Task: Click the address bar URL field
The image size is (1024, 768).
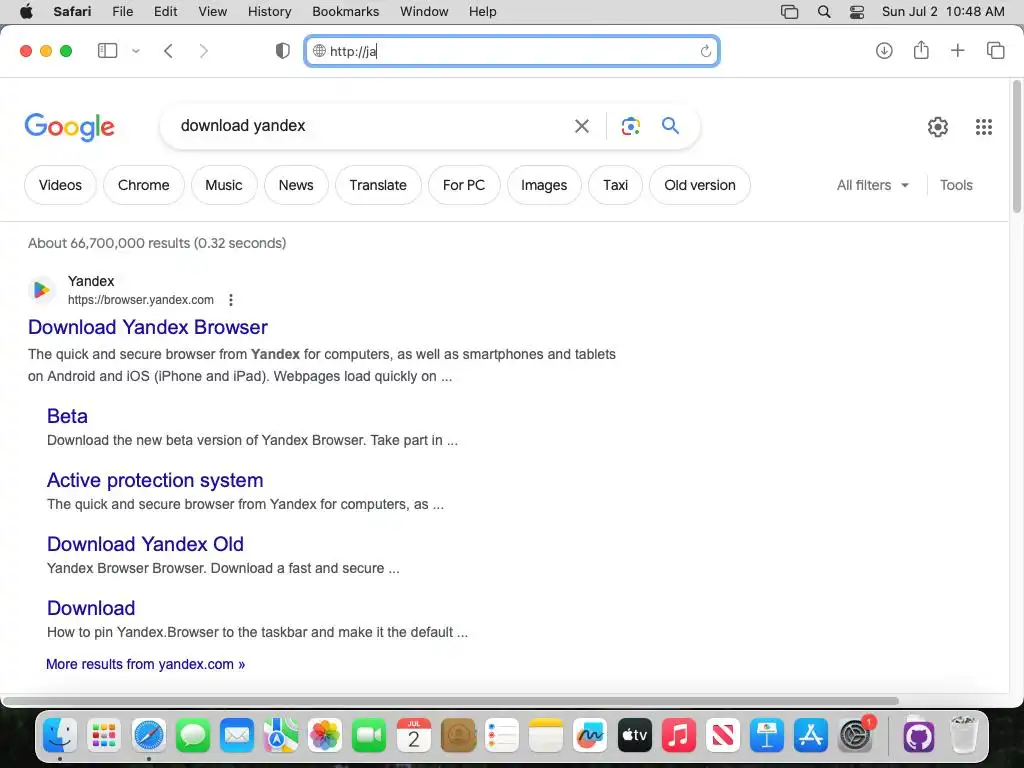Action: (x=512, y=51)
